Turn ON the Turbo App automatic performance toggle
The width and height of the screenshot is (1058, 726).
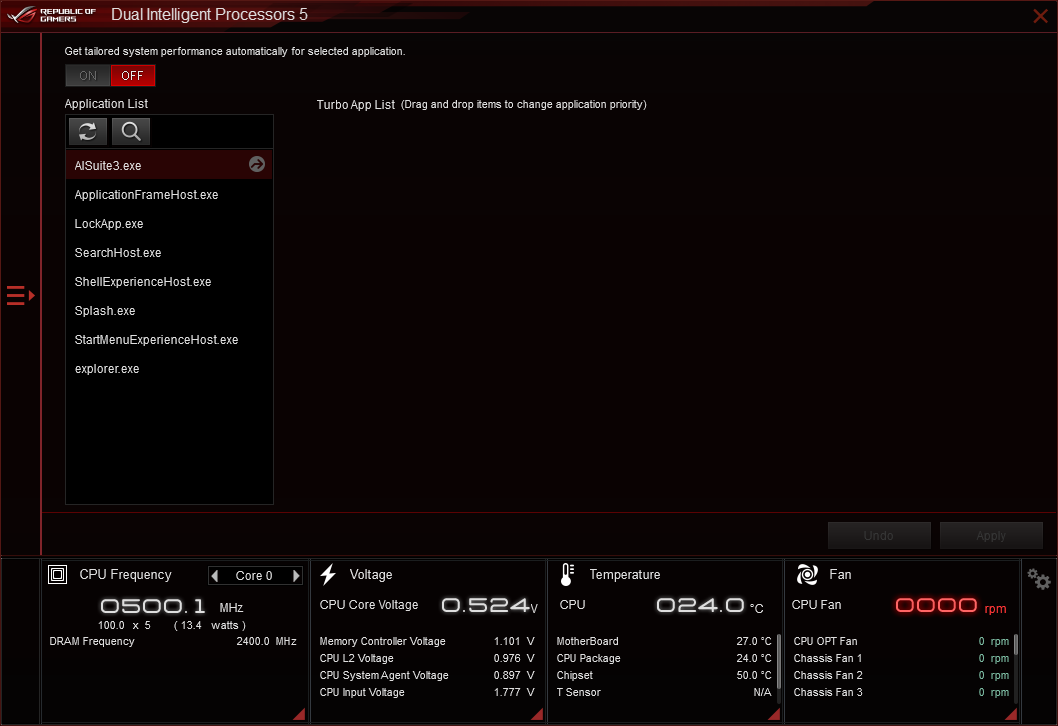coord(87,75)
